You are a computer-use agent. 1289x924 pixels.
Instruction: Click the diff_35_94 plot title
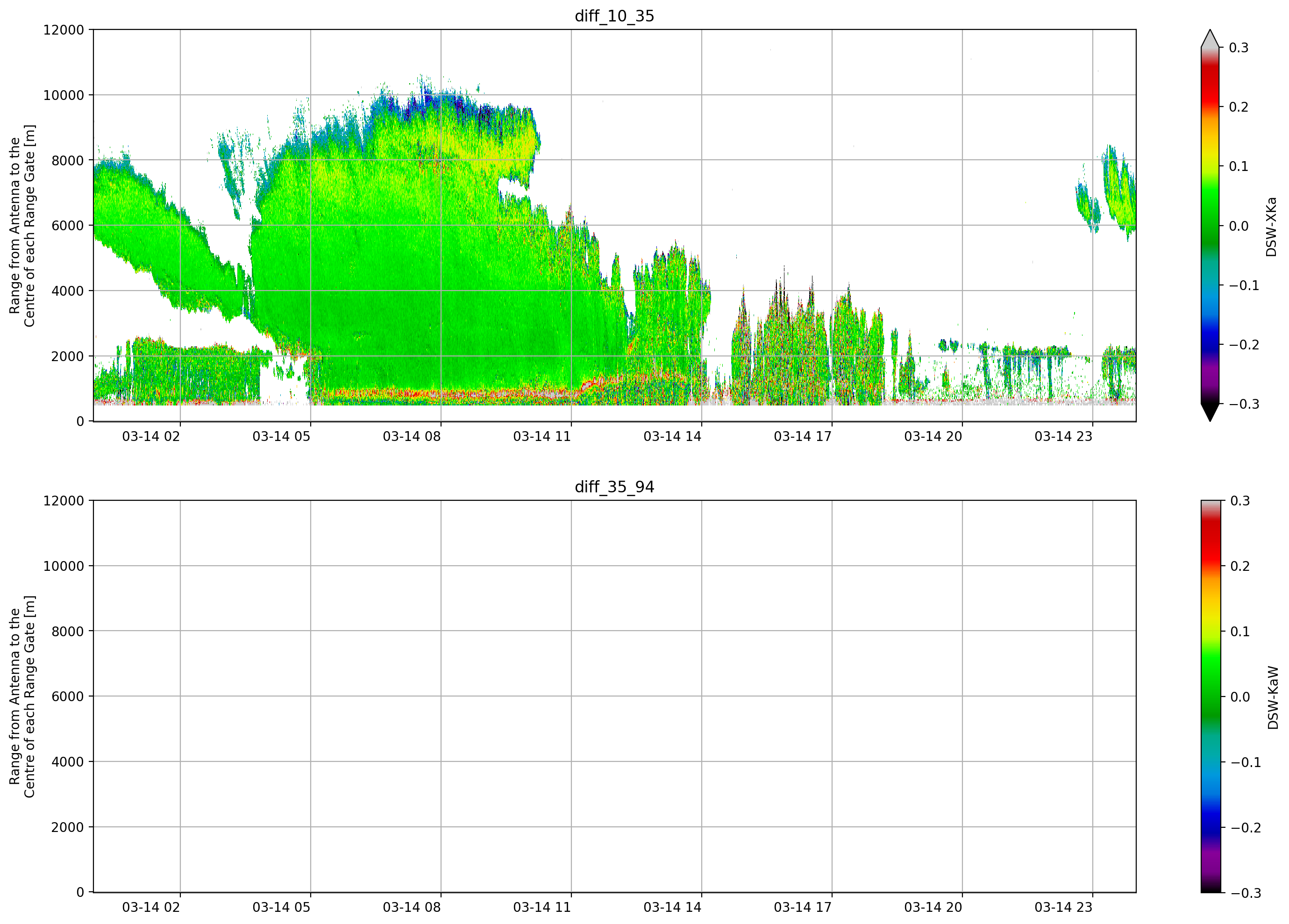[614, 487]
